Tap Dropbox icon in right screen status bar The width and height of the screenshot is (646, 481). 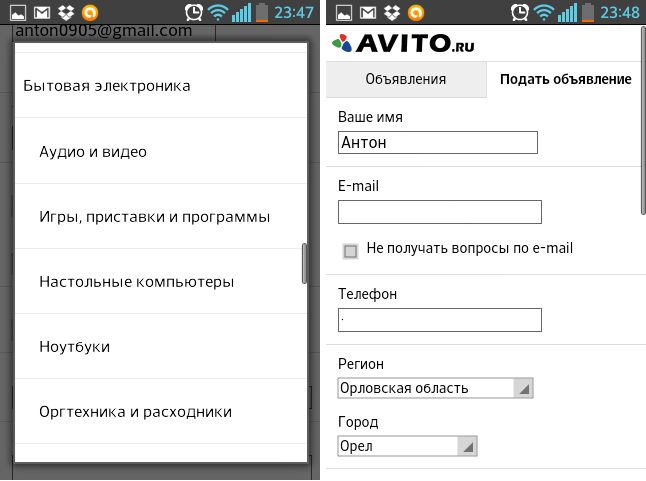pyautogui.click(x=392, y=13)
